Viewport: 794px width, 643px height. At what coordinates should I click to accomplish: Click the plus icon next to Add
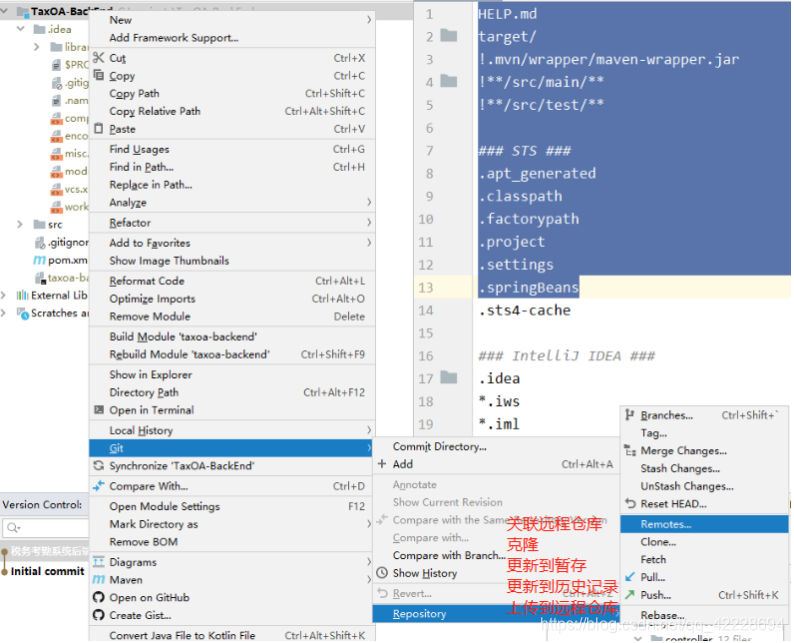[x=382, y=464]
